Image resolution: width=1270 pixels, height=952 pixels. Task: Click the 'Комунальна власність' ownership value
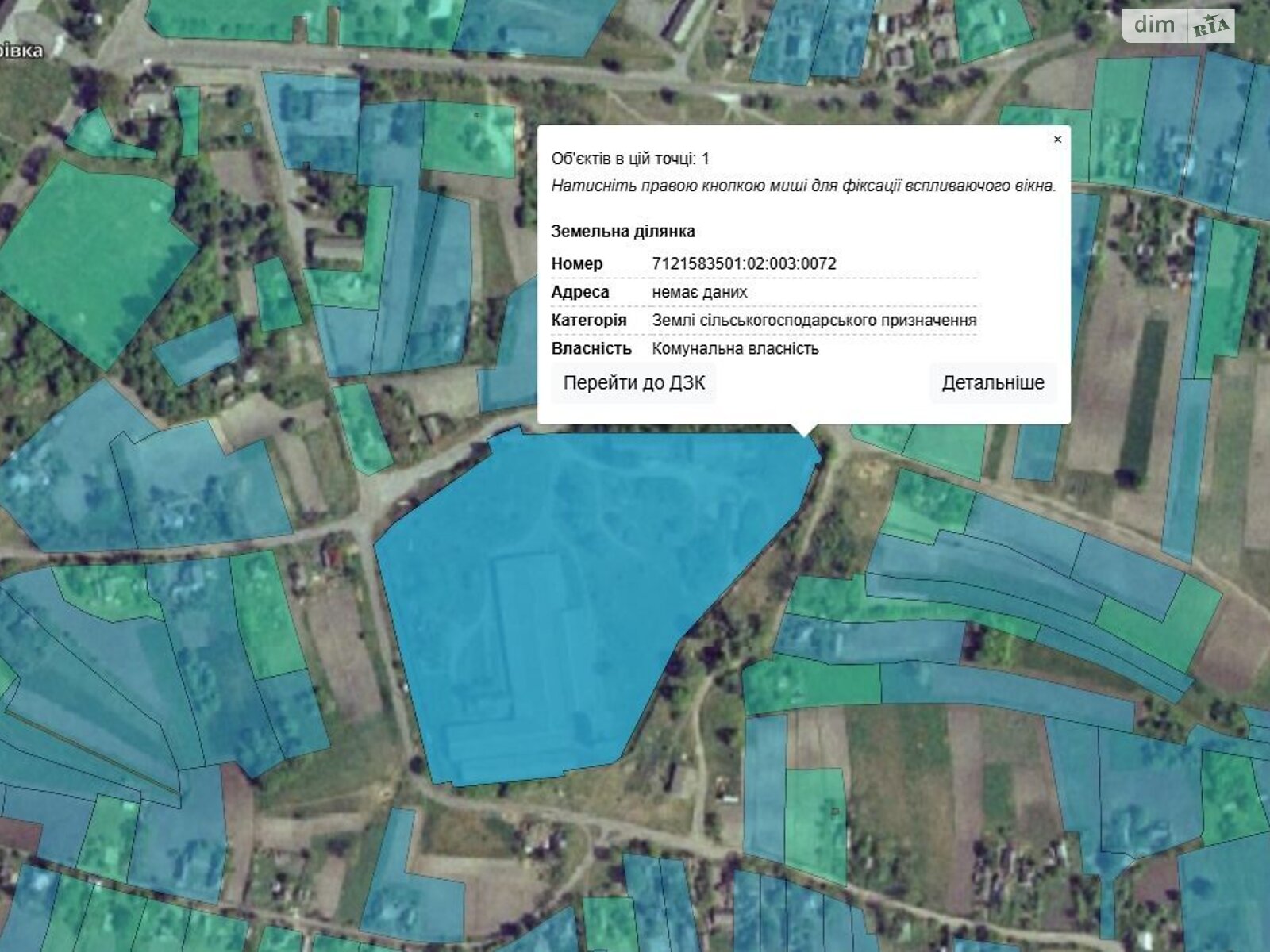pyautogui.click(x=735, y=348)
